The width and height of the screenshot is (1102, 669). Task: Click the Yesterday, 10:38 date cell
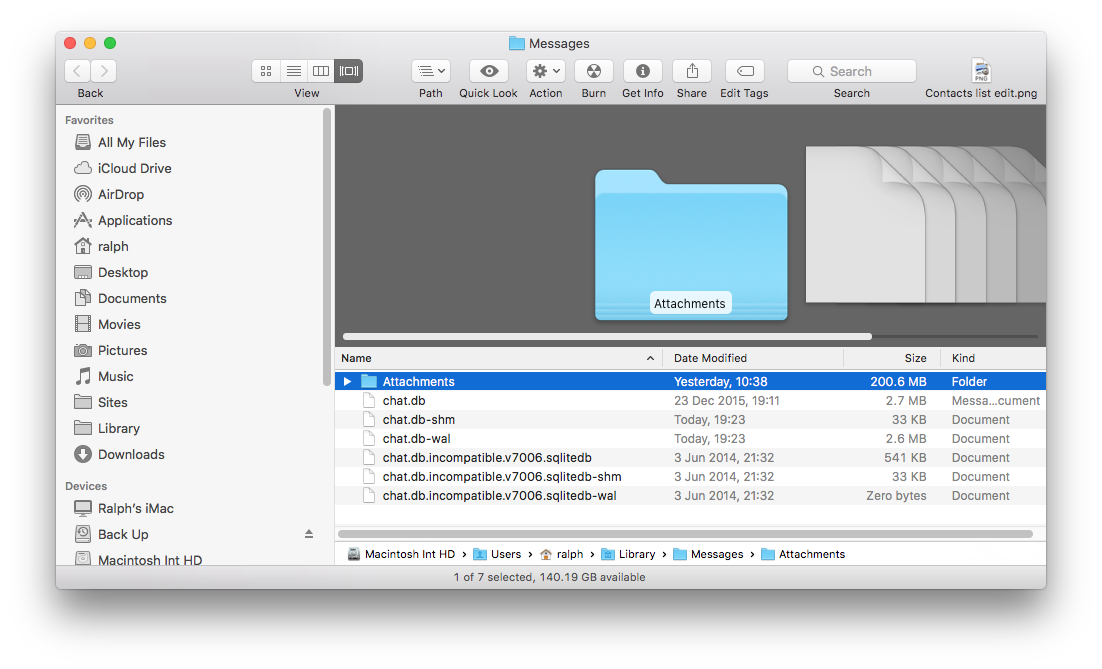(x=720, y=382)
